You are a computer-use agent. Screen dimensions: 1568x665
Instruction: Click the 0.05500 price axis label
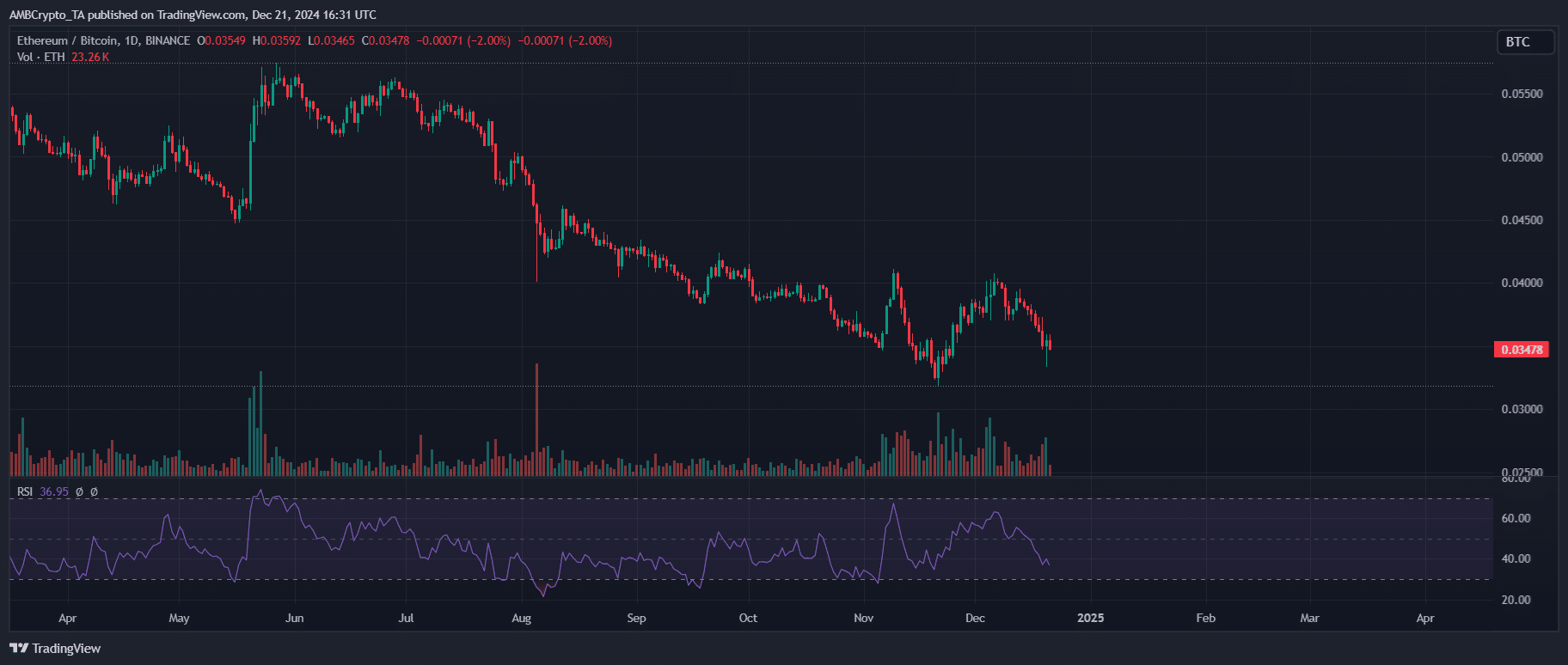pos(1522,94)
